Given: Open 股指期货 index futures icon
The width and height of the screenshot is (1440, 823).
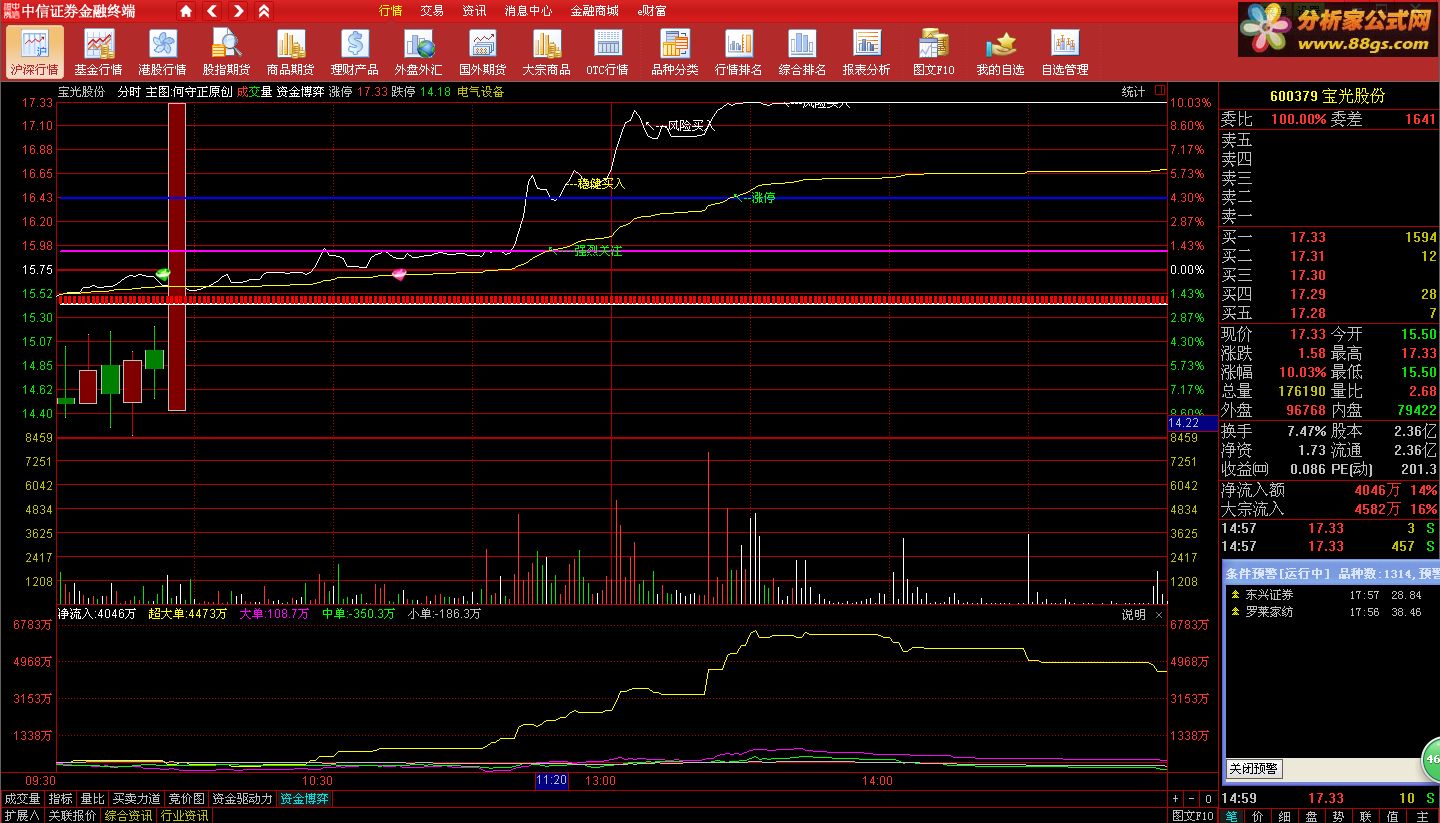Looking at the screenshot, I should click(x=226, y=51).
